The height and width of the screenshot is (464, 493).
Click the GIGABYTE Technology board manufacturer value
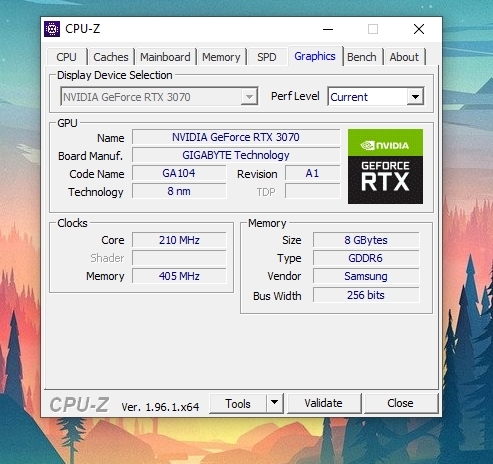click(236, 155)
